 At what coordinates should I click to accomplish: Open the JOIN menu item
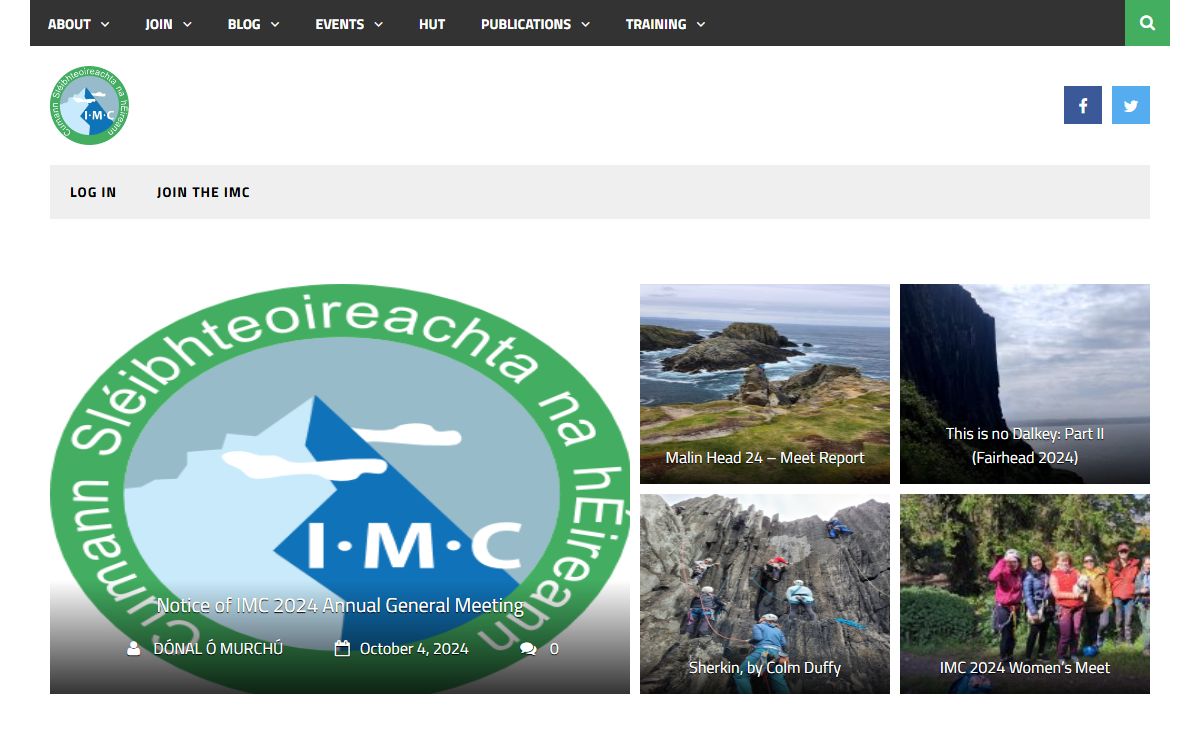159,24
